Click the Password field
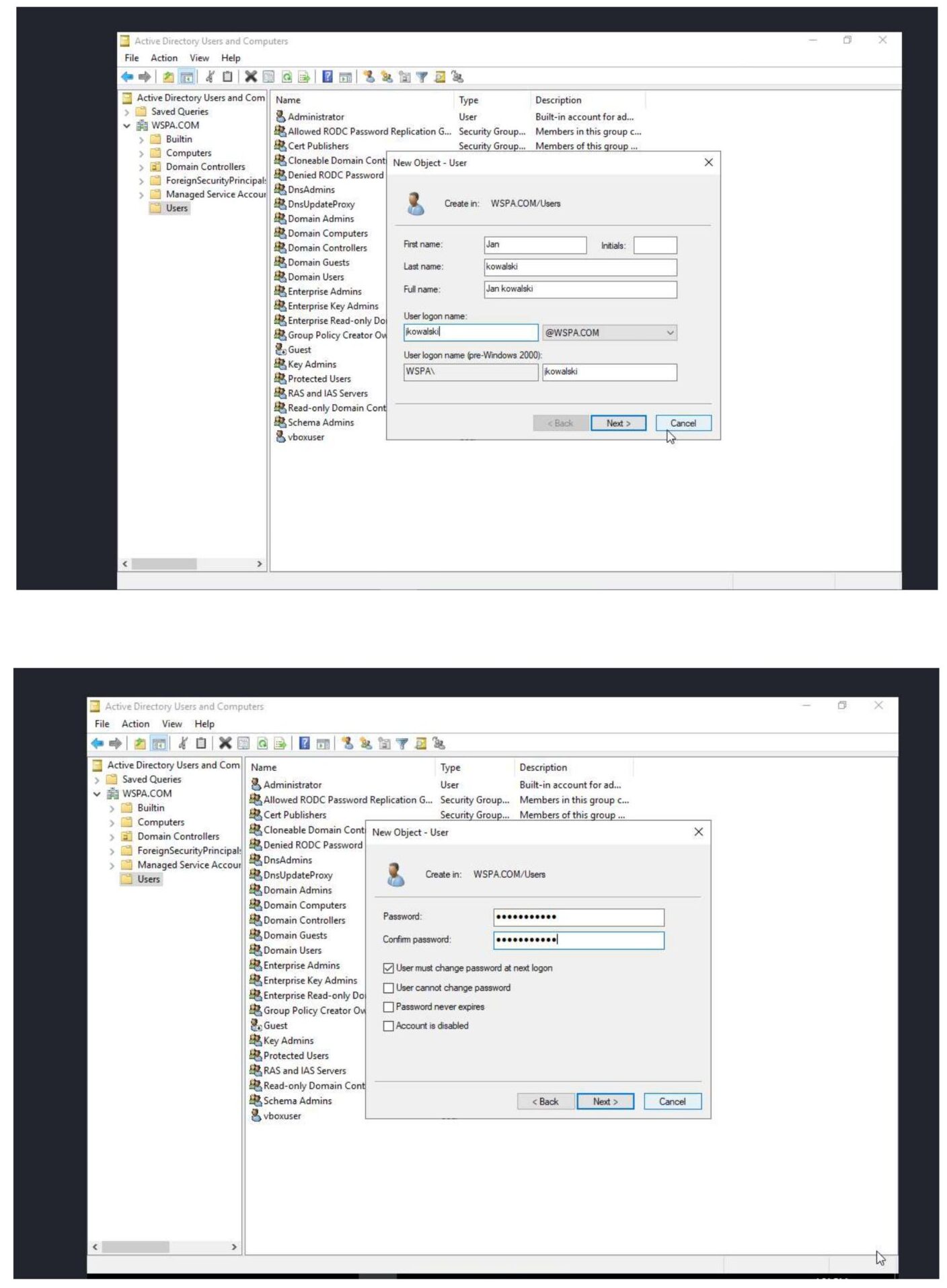The height and width of the screenshot is (1288, 947). [578, 917]
